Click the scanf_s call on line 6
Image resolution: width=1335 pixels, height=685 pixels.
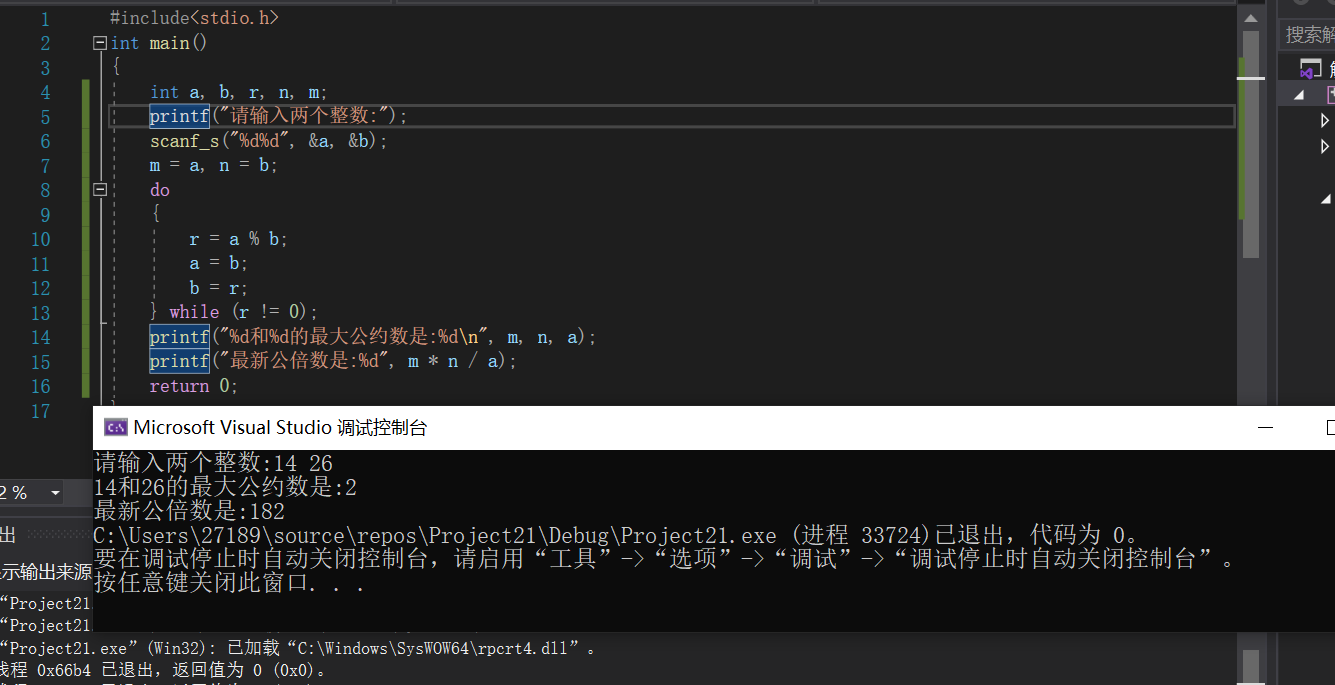click(268, 141)
